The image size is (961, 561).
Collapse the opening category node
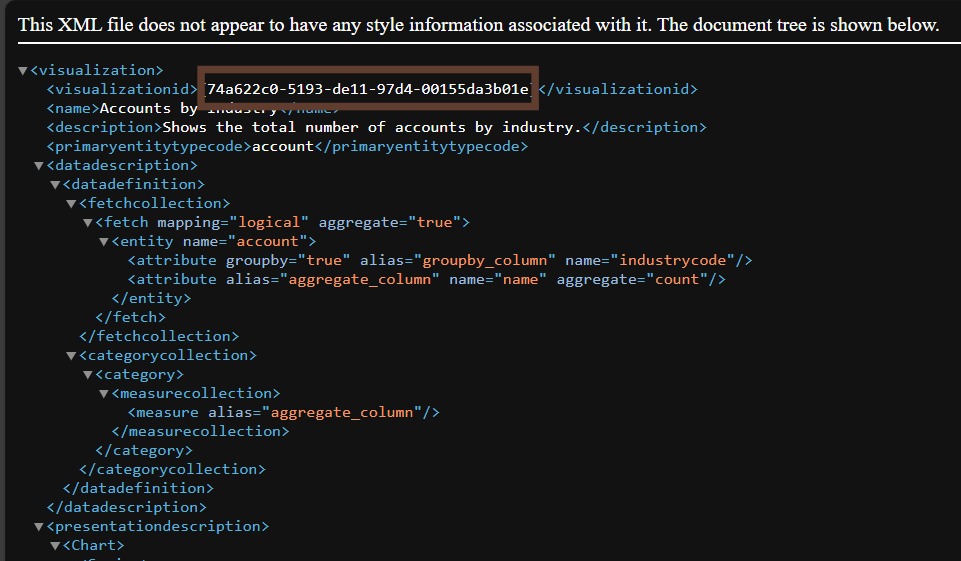tap(87, 375)
